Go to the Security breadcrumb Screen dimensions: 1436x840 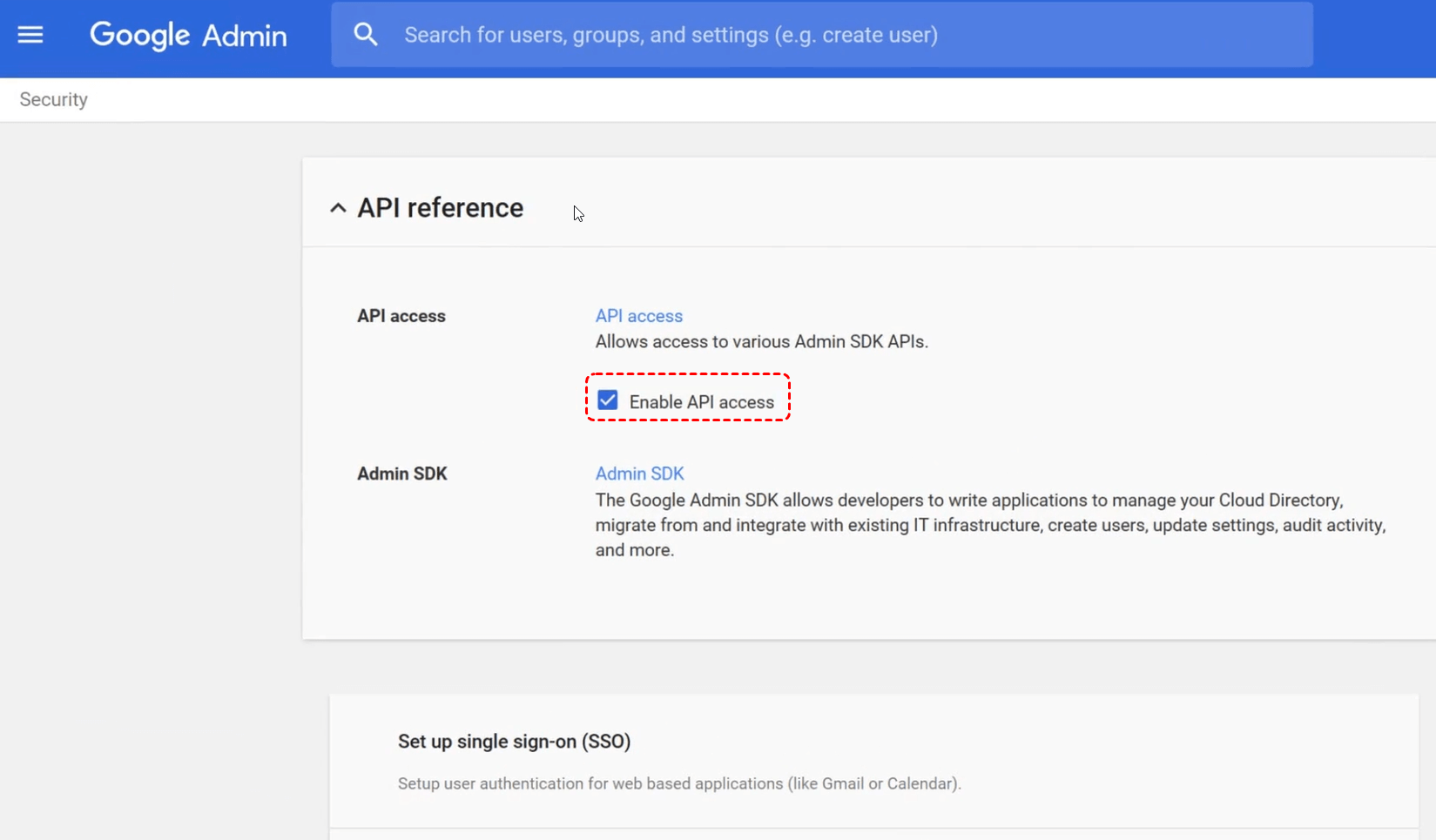[54, 99]
